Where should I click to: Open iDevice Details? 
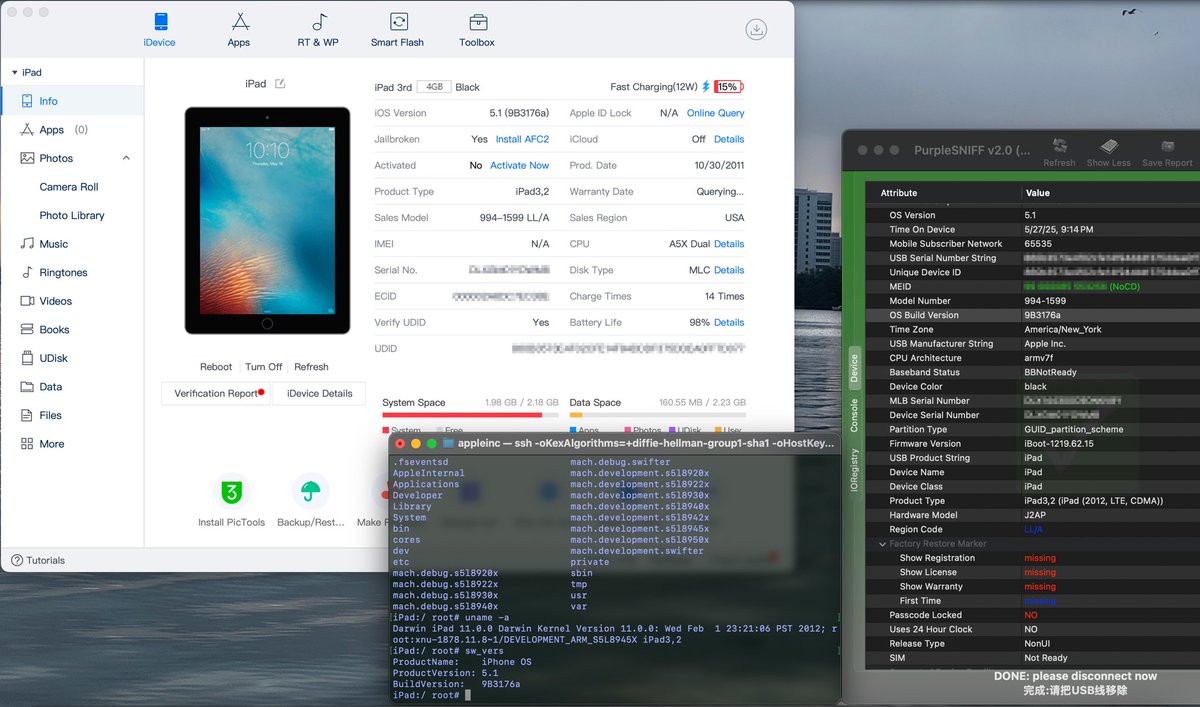[320, 393]
